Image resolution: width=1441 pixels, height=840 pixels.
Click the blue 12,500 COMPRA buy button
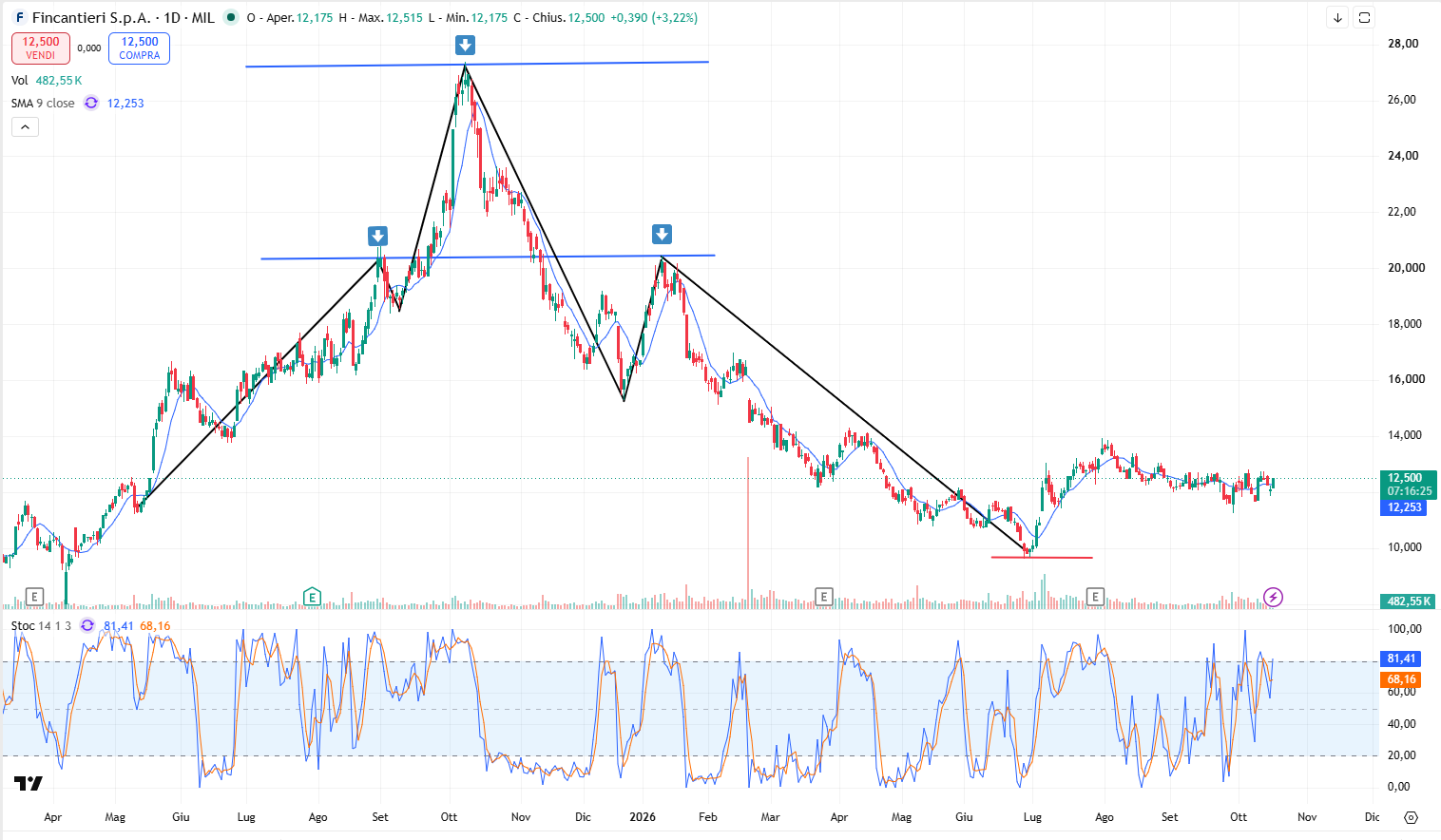(x=140, y=48)
